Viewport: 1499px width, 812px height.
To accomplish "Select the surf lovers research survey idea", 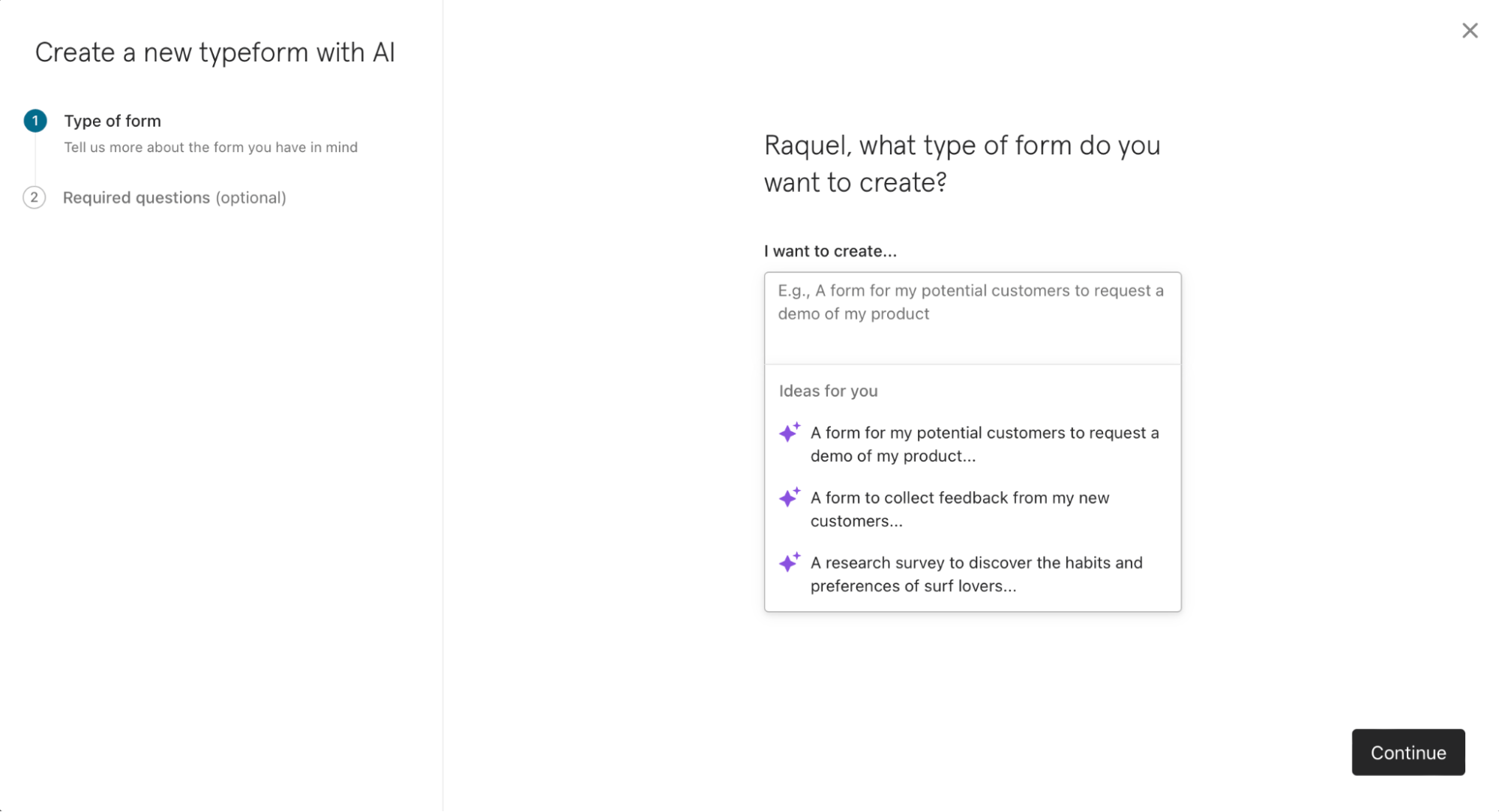I will (x=976, y=574).
